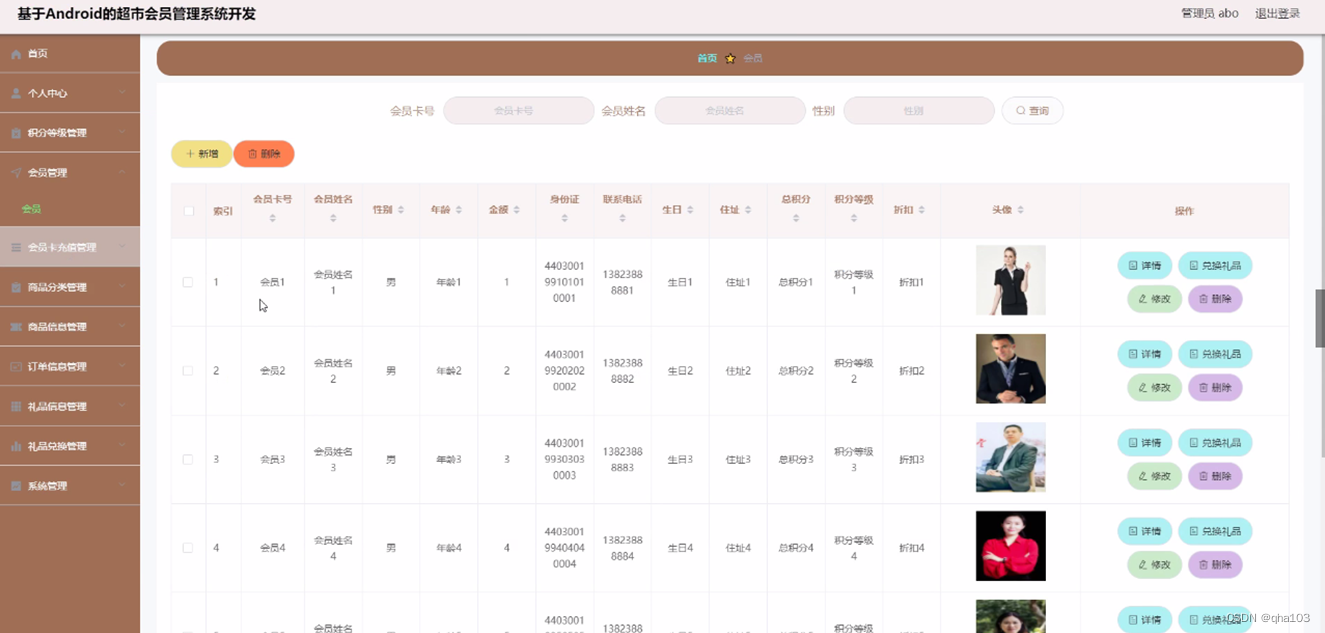Open the 商品信息管理 sidebar entry
1325x633 pixels.
click(x=60, y=325)
